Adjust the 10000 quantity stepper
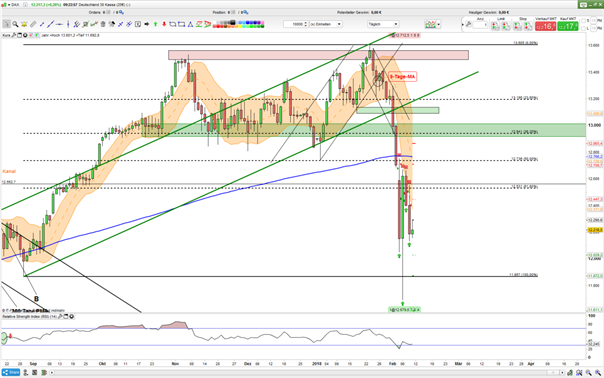The image size is (604, 378). [306, 24]
